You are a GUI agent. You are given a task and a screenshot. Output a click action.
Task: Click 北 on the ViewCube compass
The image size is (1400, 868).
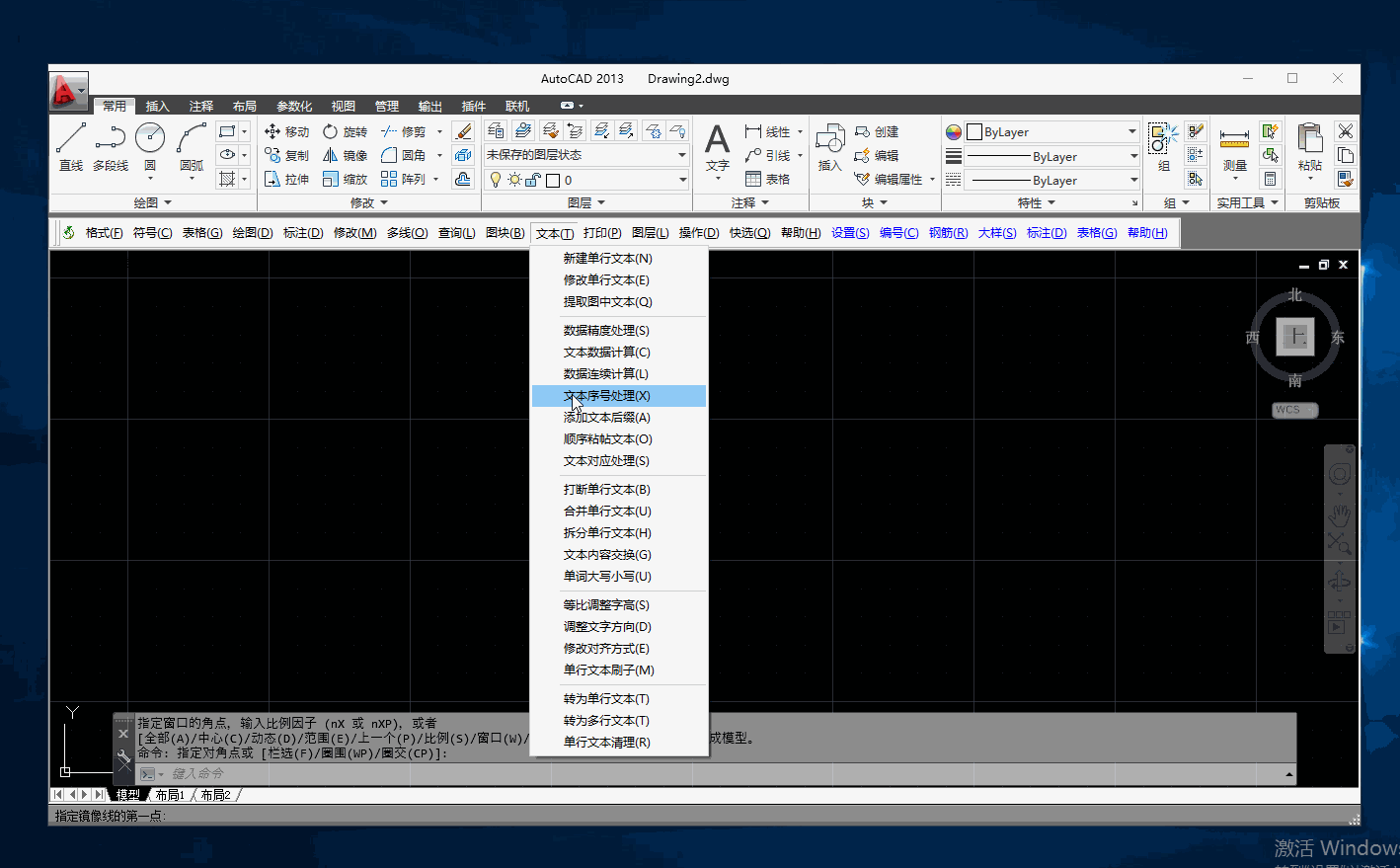[x=1294, y=295]
